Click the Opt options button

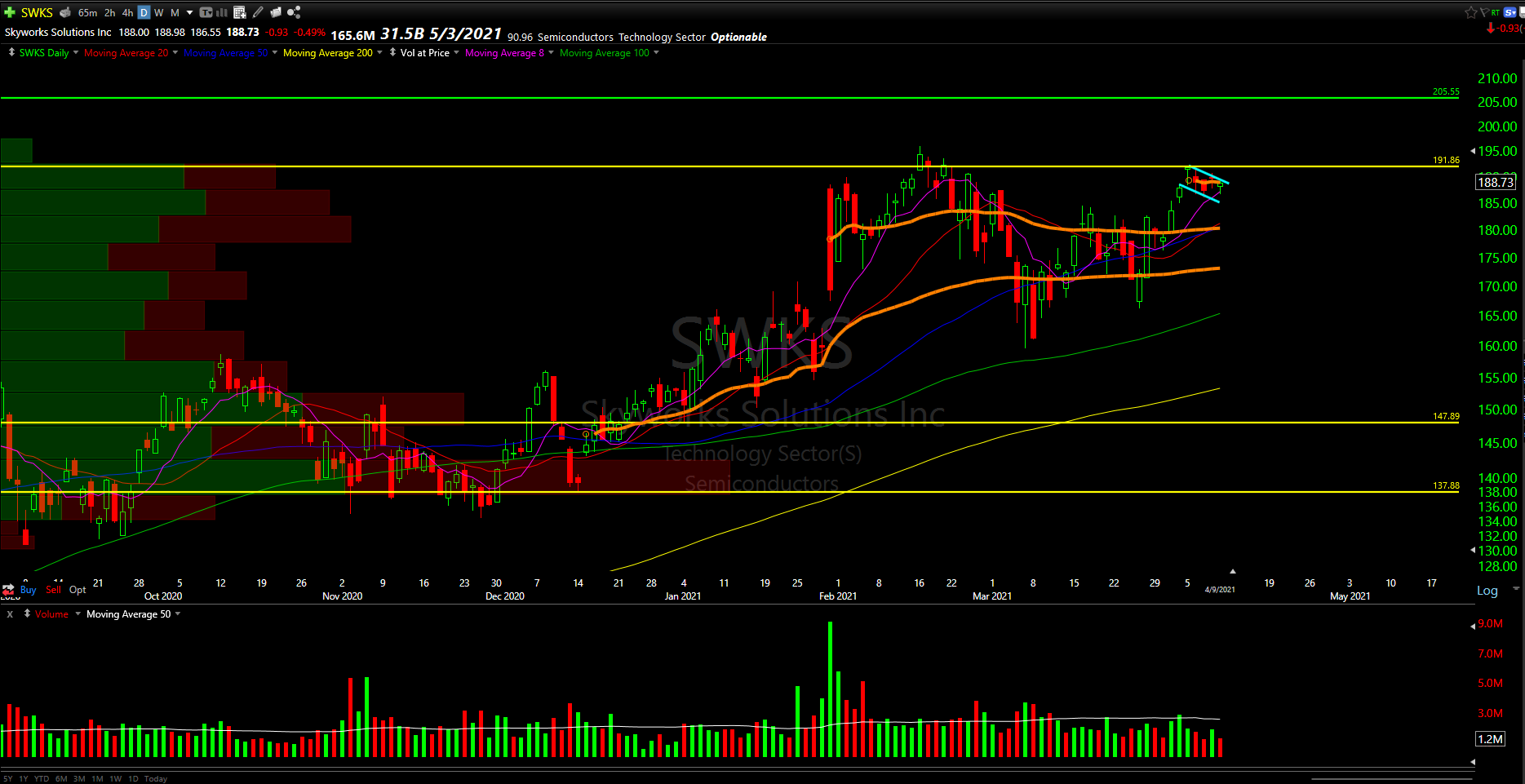pos(78,589)
